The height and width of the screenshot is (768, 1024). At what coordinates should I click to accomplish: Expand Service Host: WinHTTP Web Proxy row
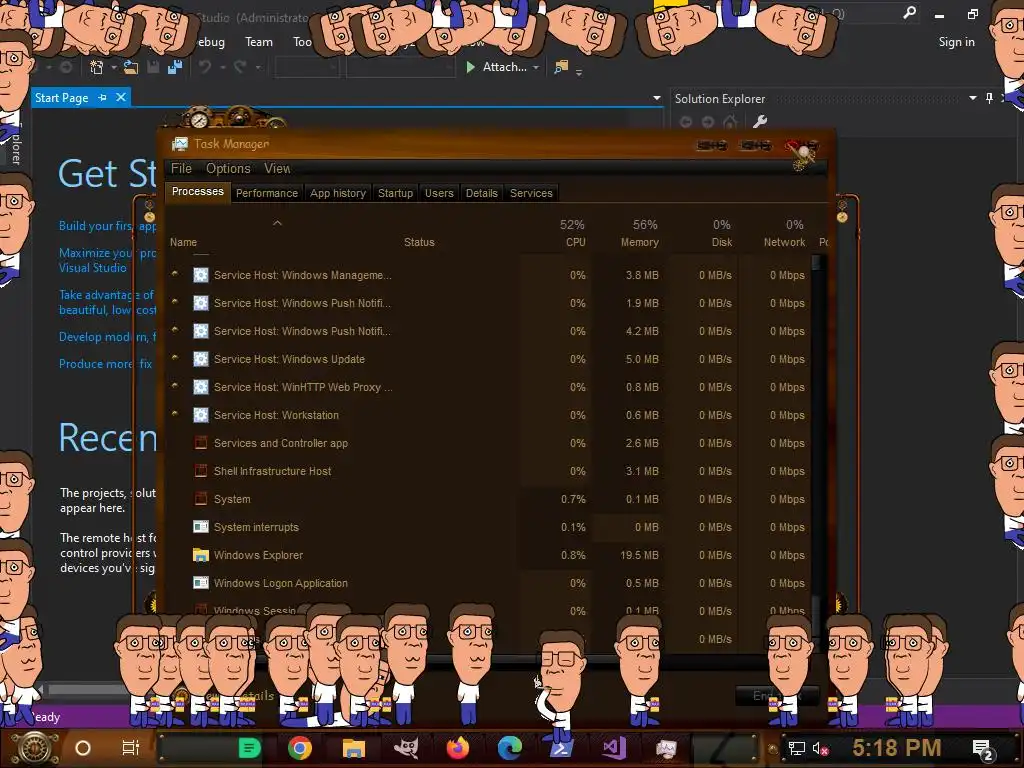coord(175,387)
